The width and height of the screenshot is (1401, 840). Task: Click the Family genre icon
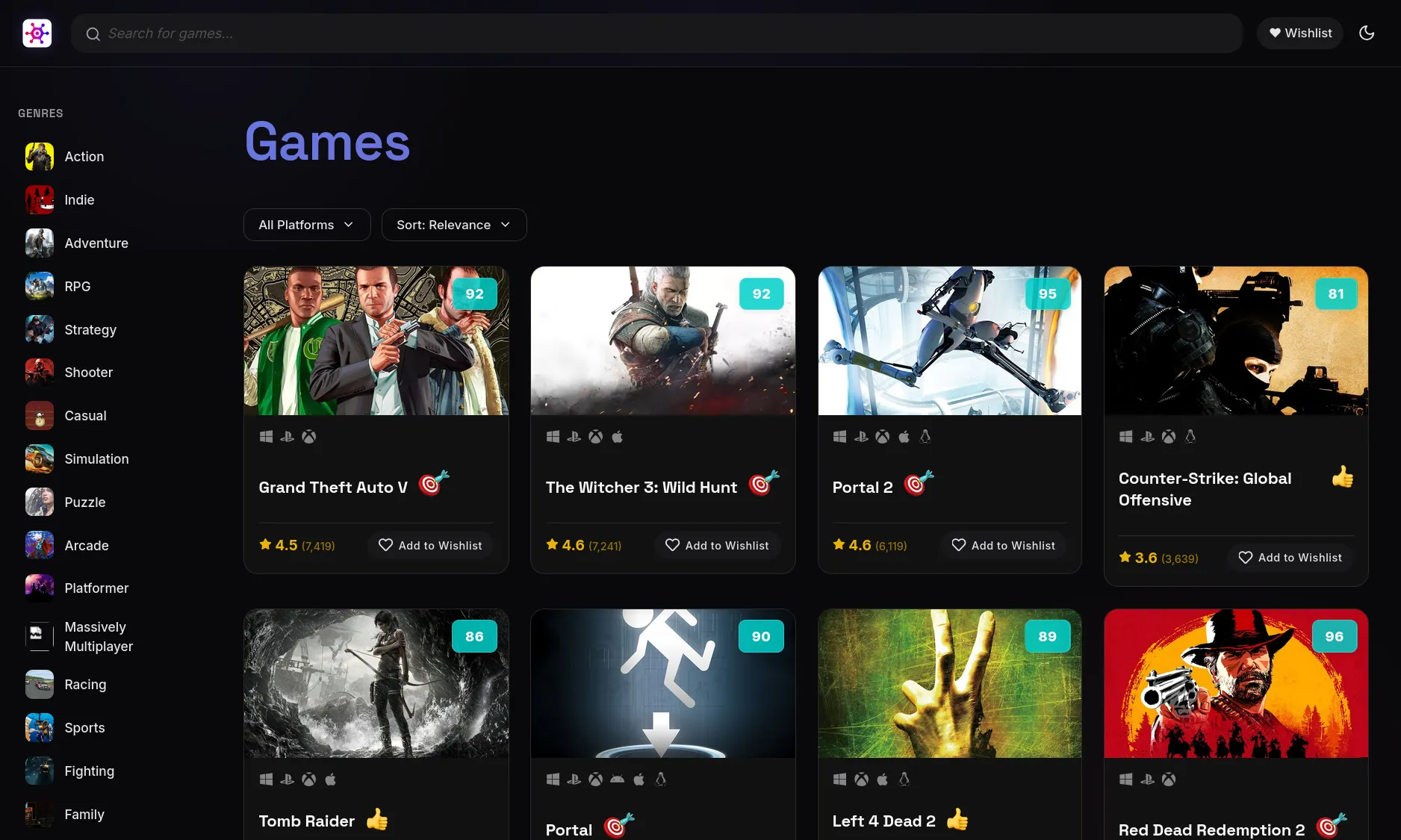pyautogui.click(x=40, y=815)
